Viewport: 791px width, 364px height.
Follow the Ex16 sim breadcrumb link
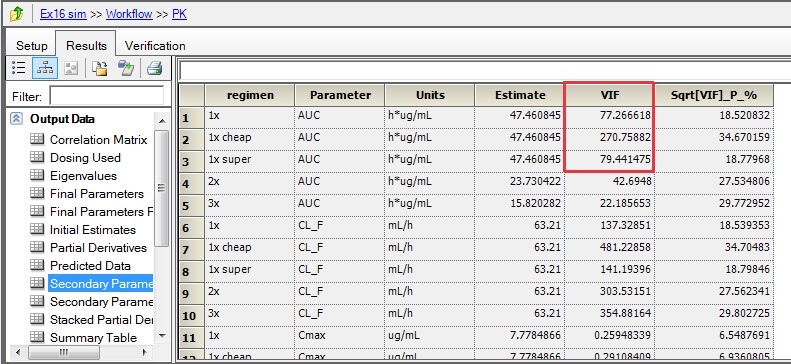pos(63,14)
